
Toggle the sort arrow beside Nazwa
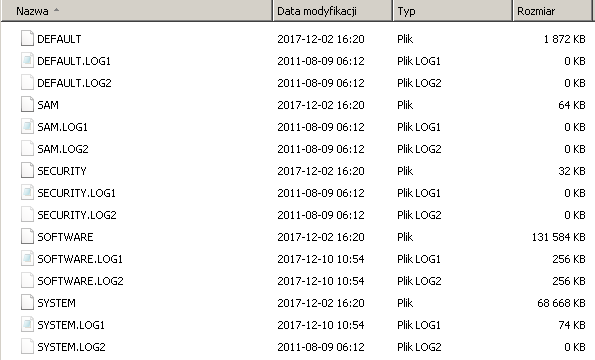coord(57,10)
